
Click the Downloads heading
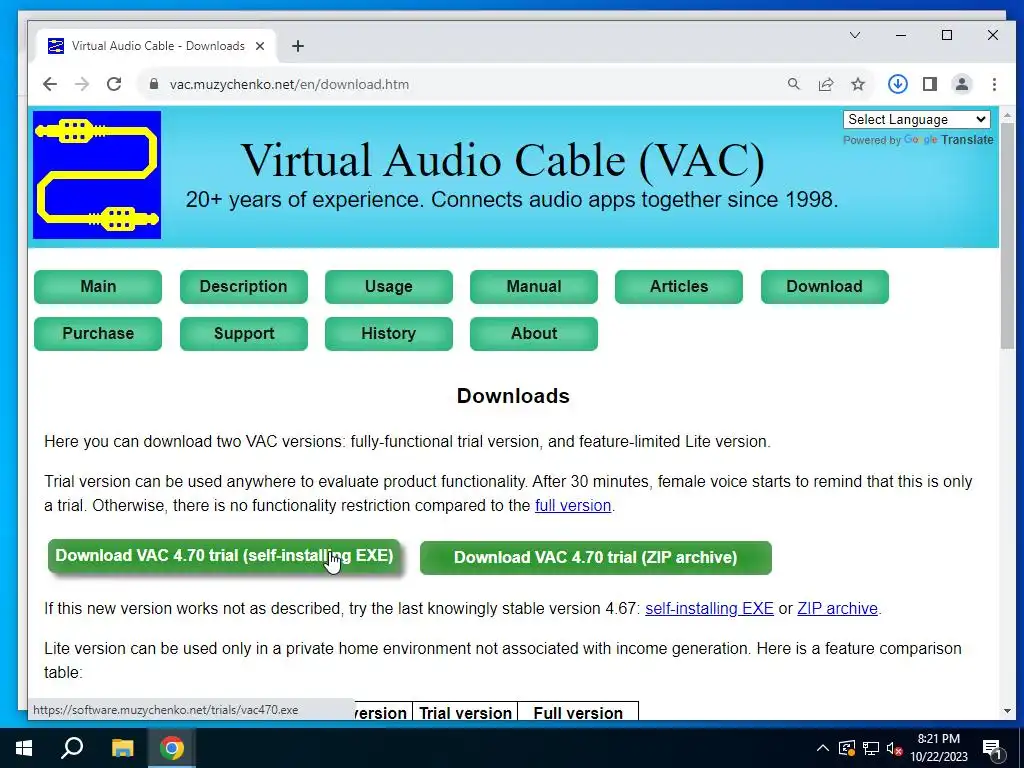(x=513, y=396)
